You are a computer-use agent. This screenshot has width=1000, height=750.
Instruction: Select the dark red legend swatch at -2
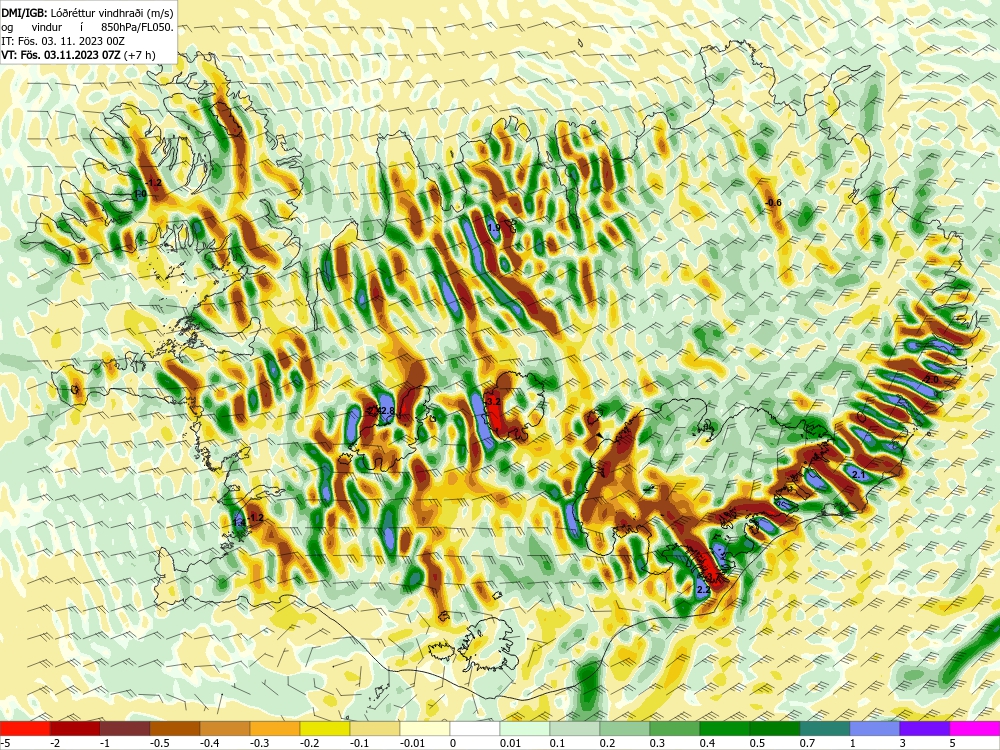(x=75, y=728)
